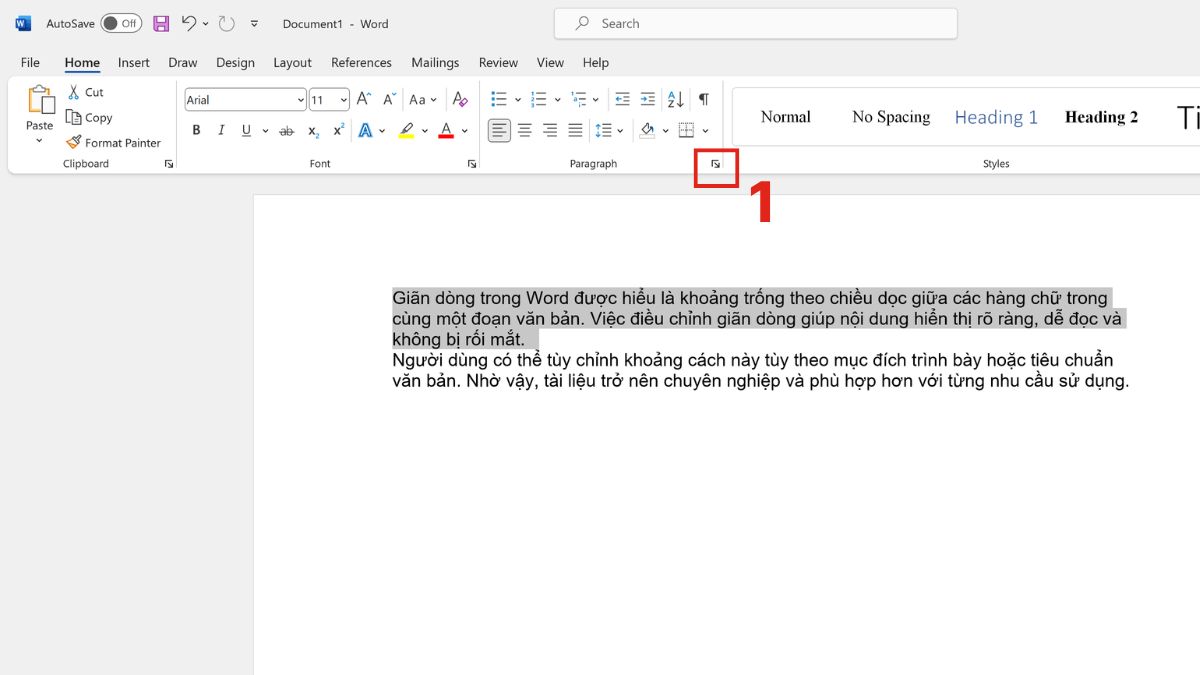Click the Search box
Image resolution: width=1200 pixels, height=675 pixels.
(x=756, y=23)
